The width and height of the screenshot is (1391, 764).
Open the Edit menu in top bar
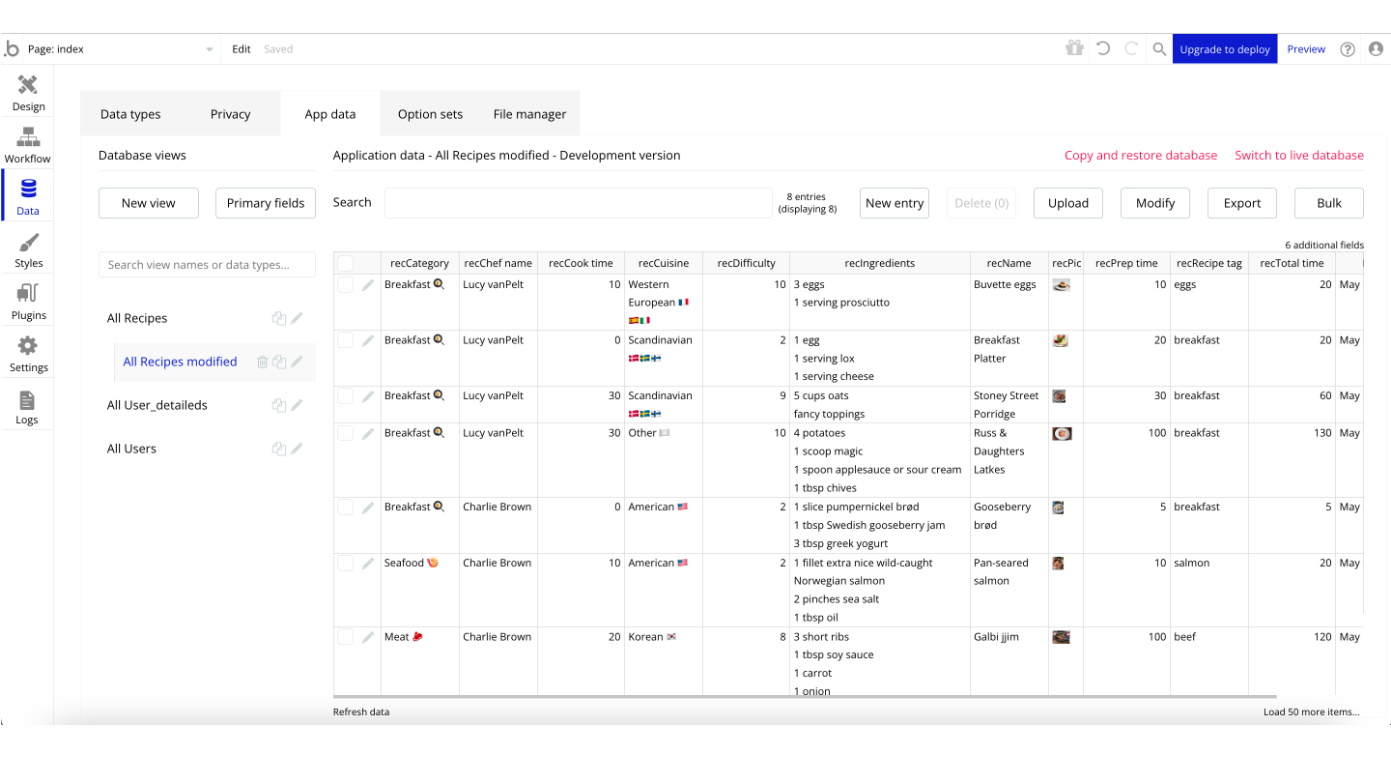pos(241,49)
